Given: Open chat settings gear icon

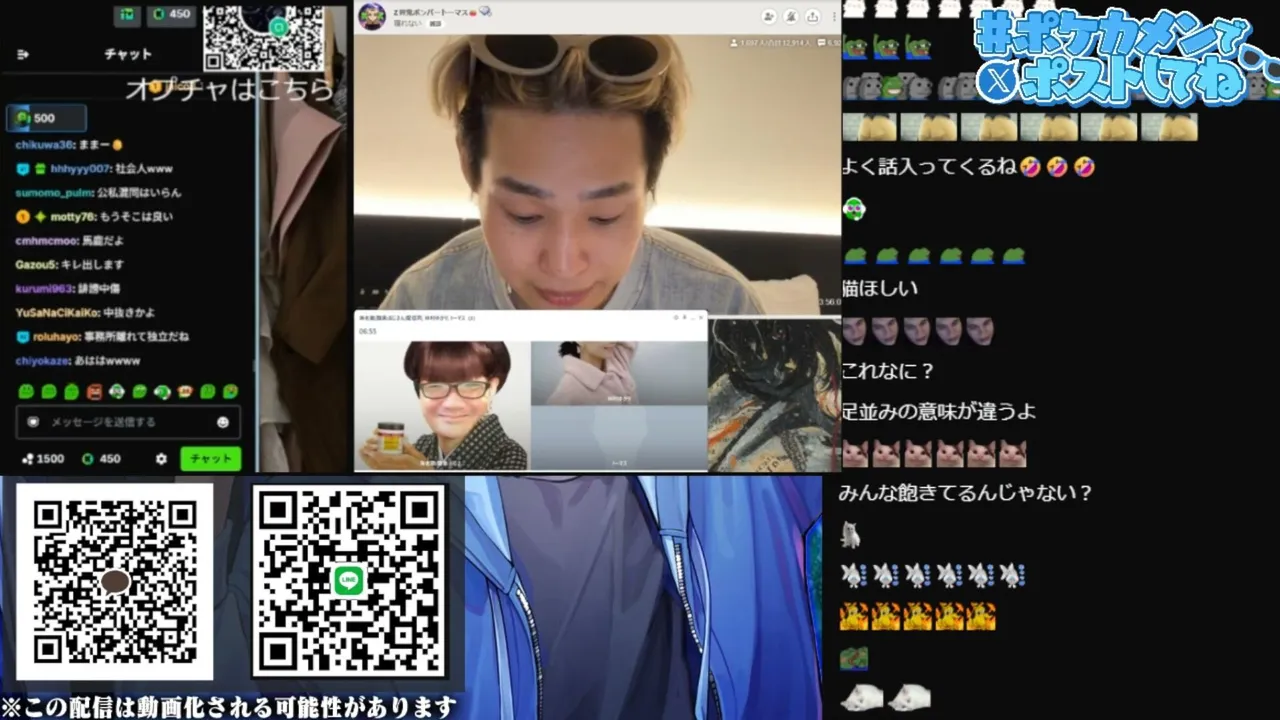Looking at the screenshot, I should [x=161, y=459].
